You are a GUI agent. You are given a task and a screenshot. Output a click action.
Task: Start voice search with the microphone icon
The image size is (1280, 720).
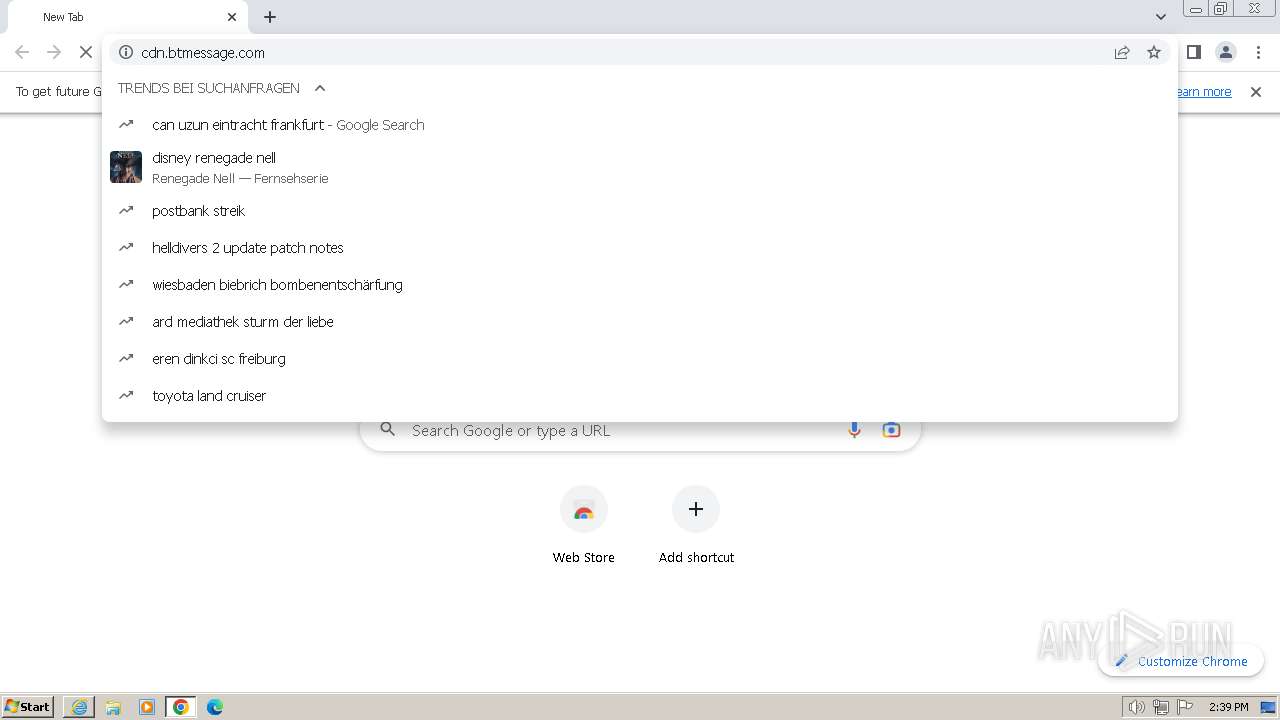pos(854,430)
